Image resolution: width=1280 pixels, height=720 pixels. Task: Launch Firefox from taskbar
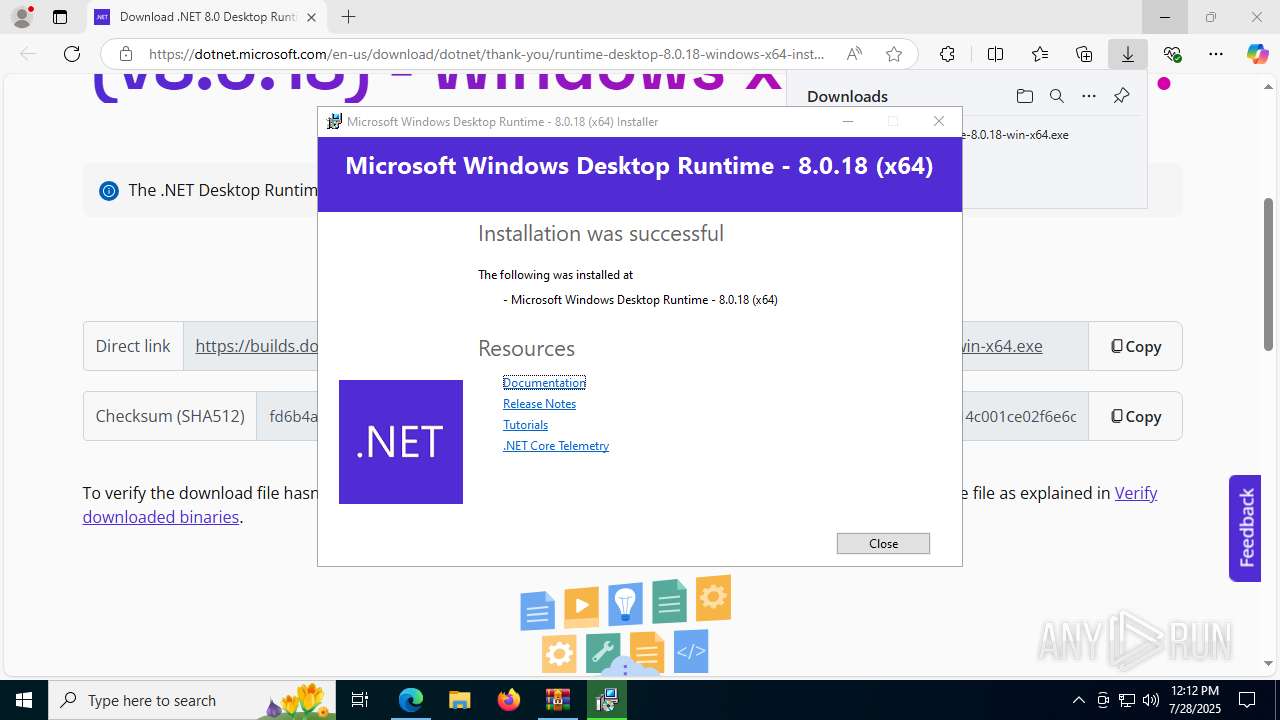coord(508,700)
